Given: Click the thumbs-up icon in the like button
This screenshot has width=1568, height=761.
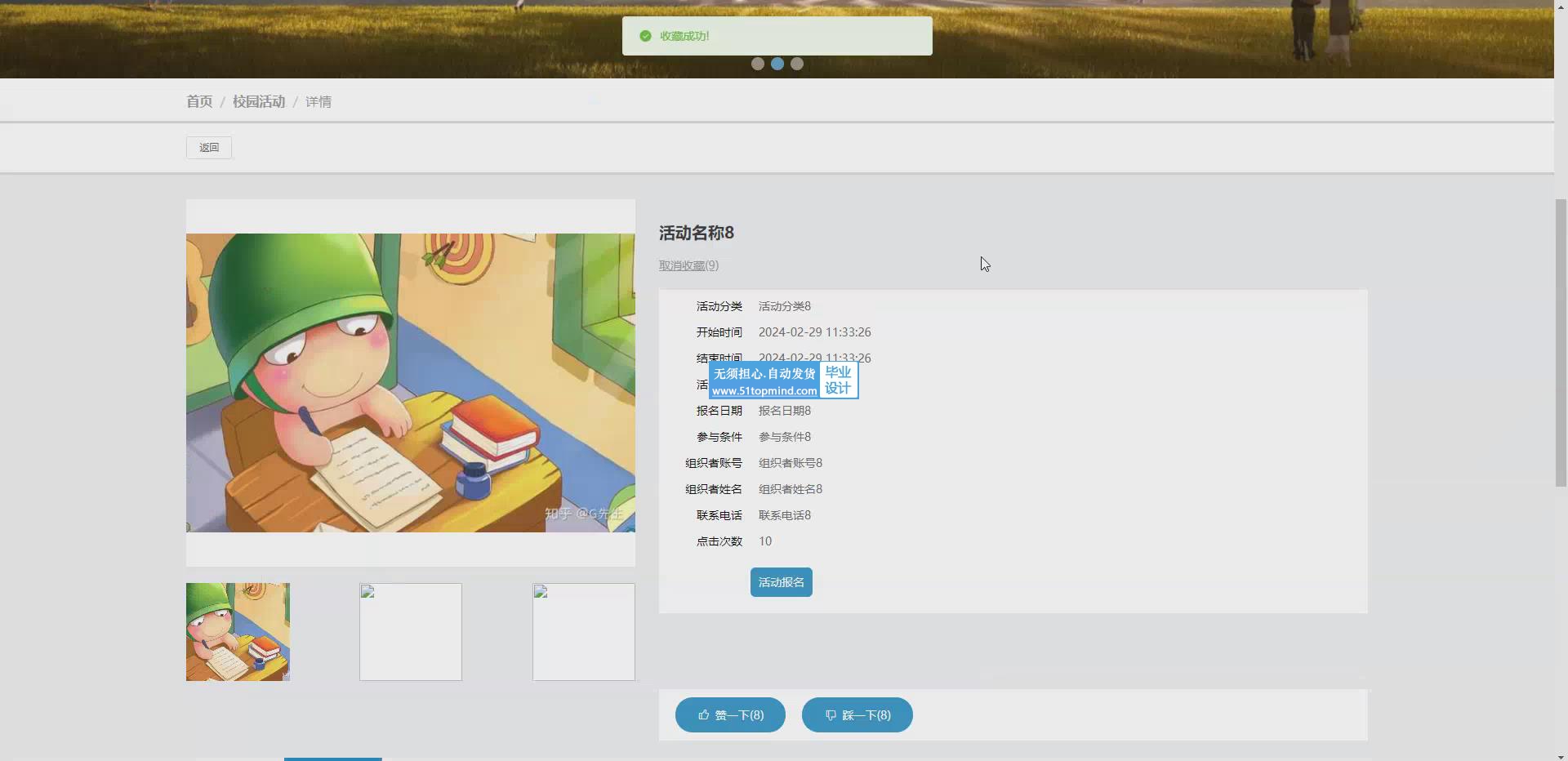Looking at the screenshot, I should click(x=703, y=715).
